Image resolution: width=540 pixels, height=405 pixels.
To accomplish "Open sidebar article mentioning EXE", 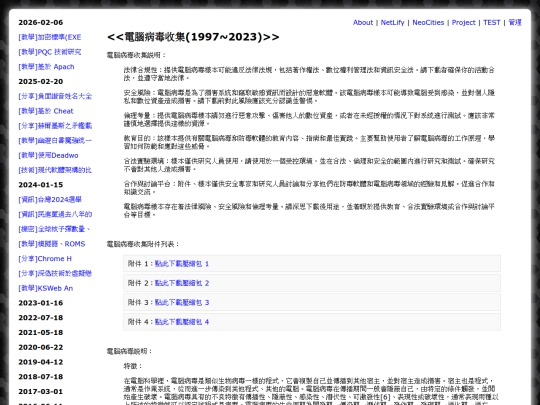I will coord(50,37).
